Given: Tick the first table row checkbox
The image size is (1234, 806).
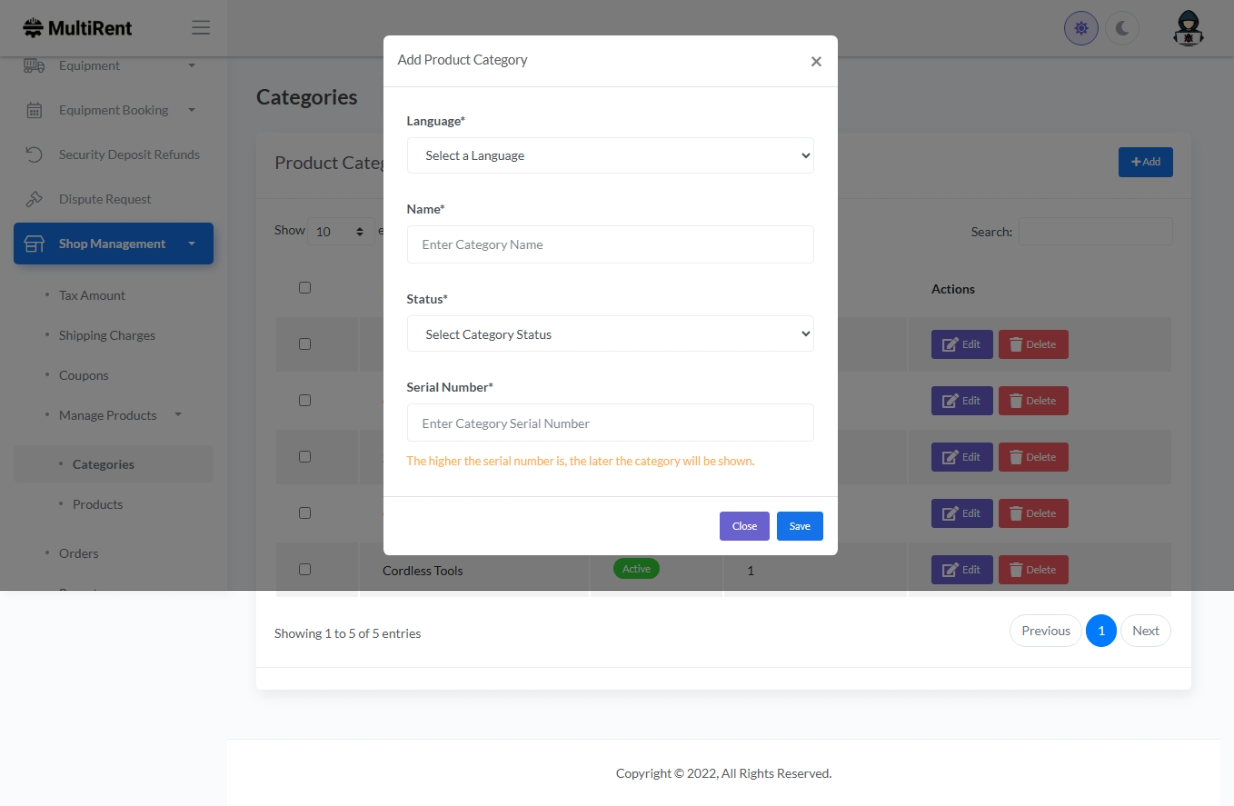Looking at the screenshot, I should 305,344.
